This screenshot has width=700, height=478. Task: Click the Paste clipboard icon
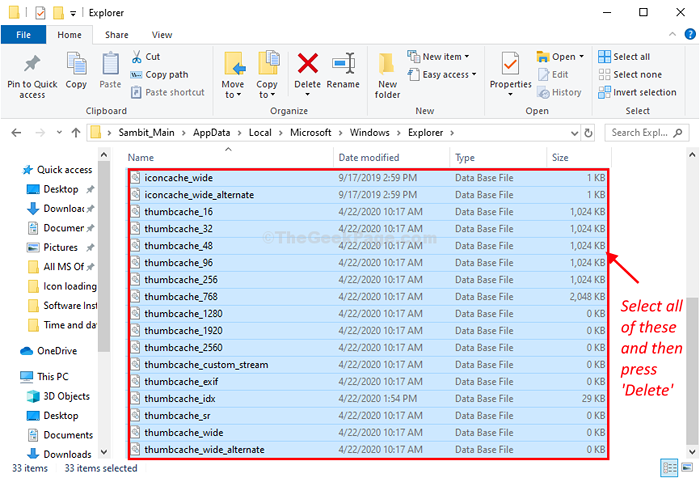tap(110, 64)
